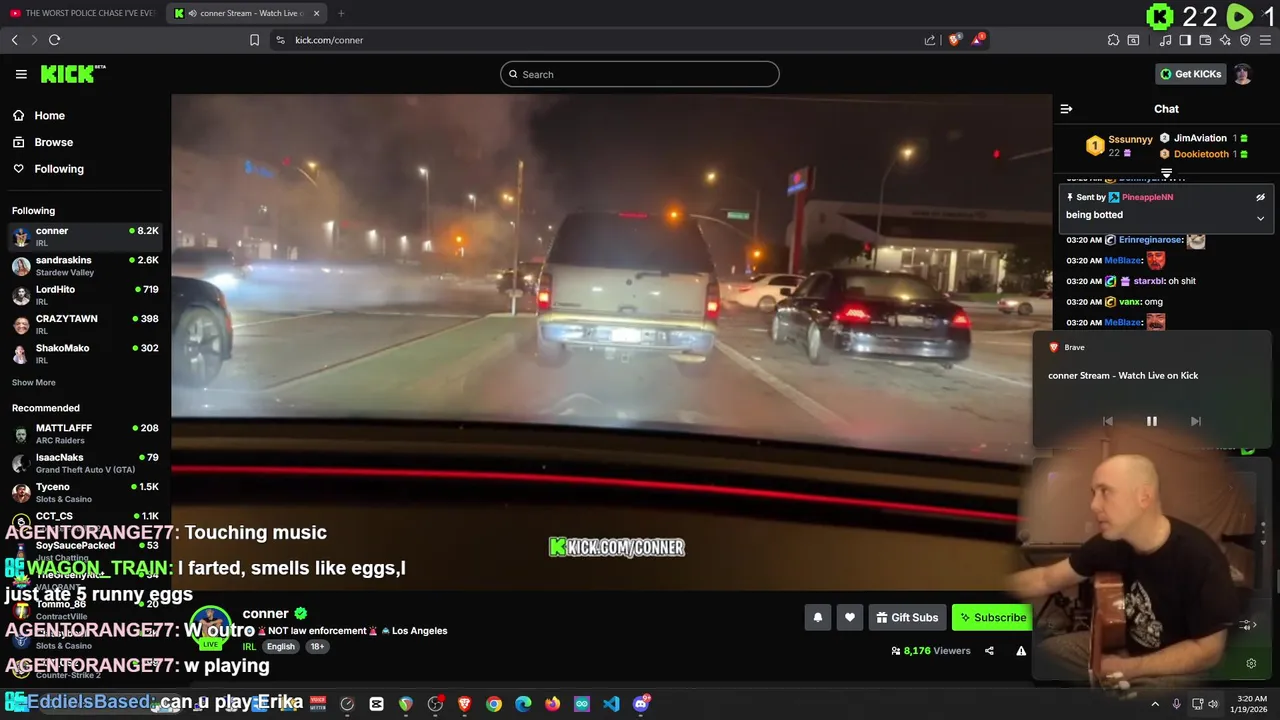Click next track in Brave media popup

(1195, 421)
